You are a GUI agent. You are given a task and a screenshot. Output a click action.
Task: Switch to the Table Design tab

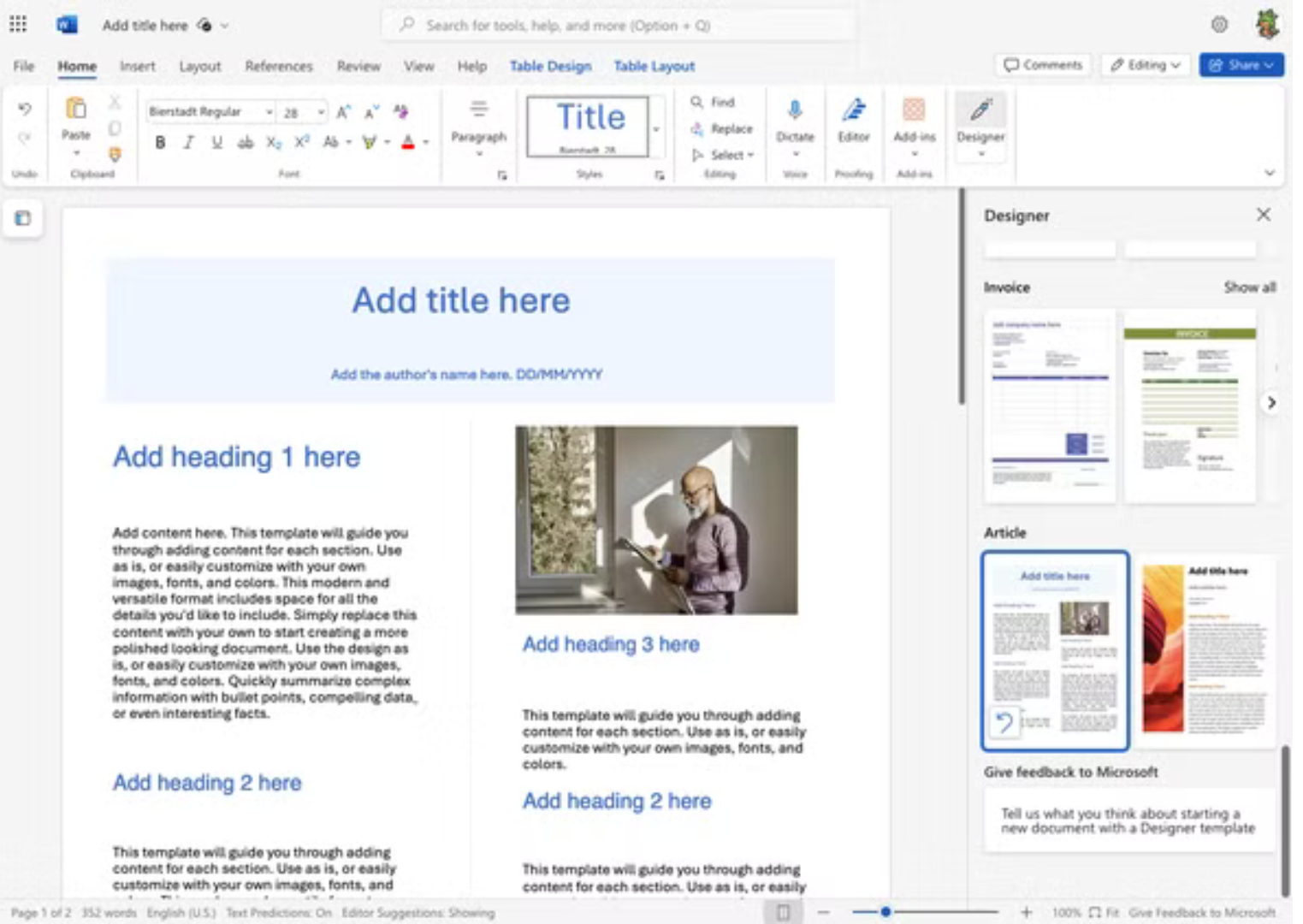(550, 66)
